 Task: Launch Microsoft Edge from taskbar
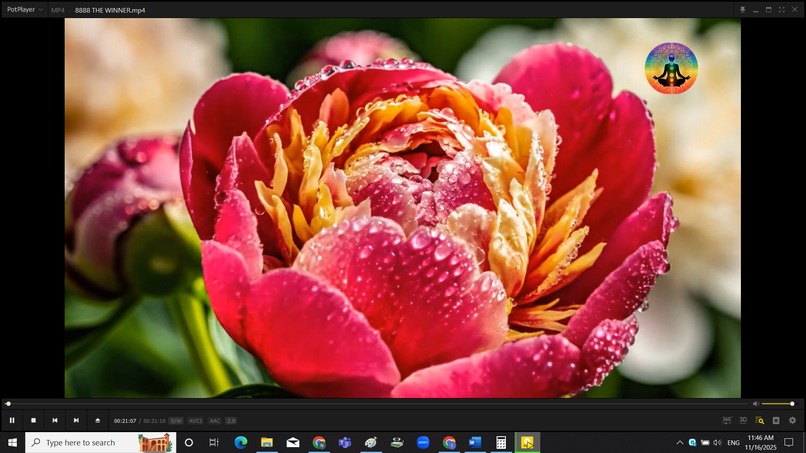coord(241,442)
